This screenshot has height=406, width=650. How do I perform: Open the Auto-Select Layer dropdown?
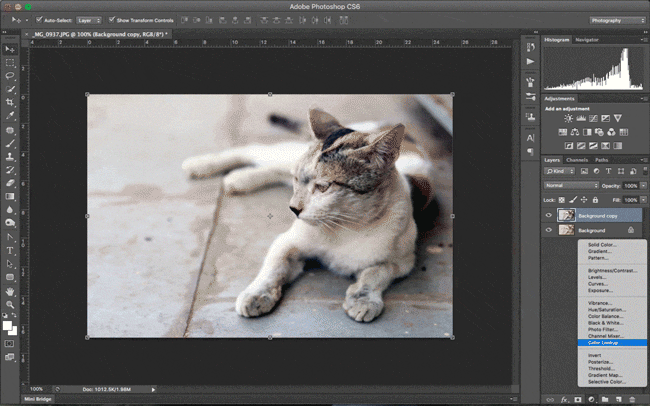pyautogui.click(x=89, y=20)
